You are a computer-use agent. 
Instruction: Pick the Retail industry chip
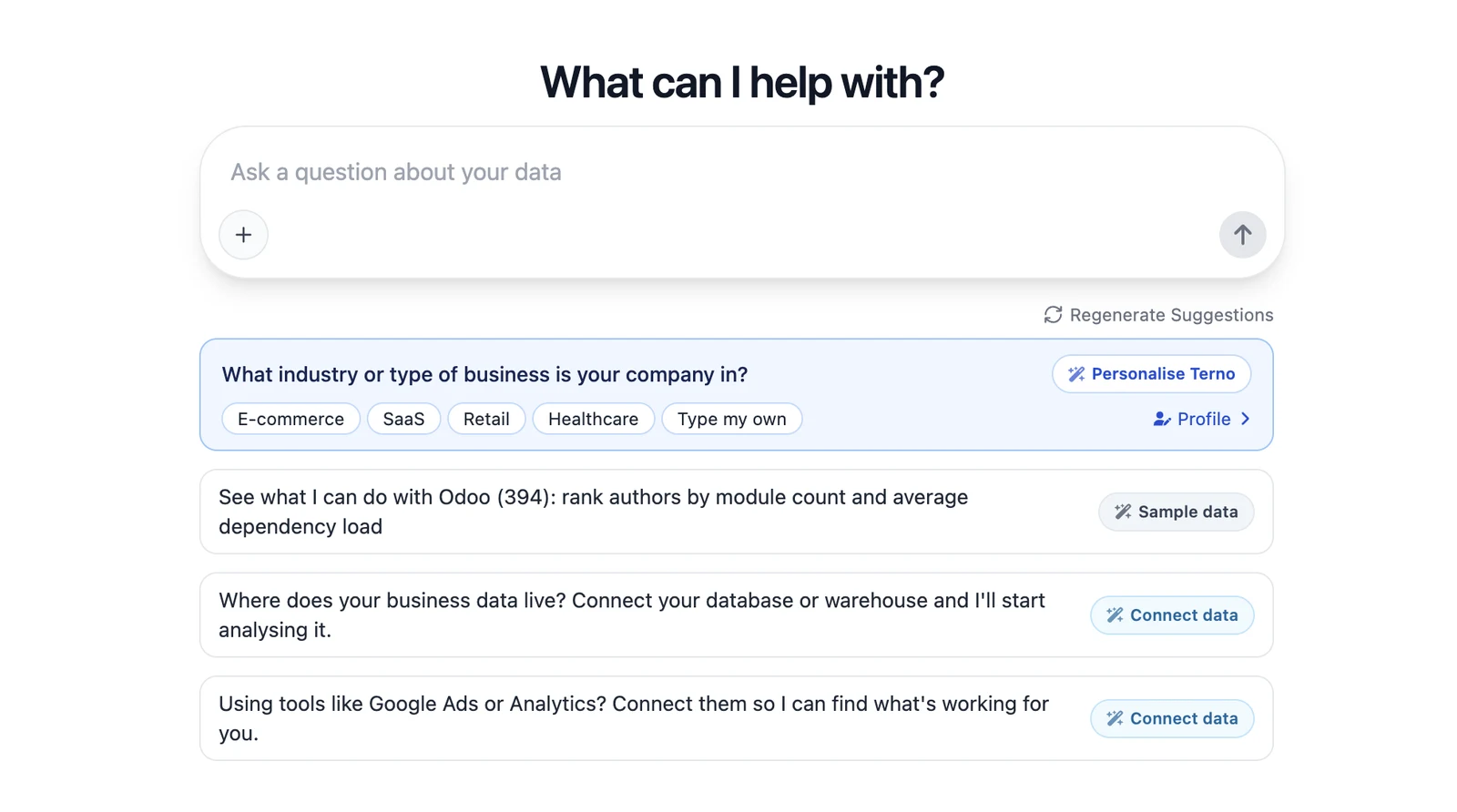[486, 419]
